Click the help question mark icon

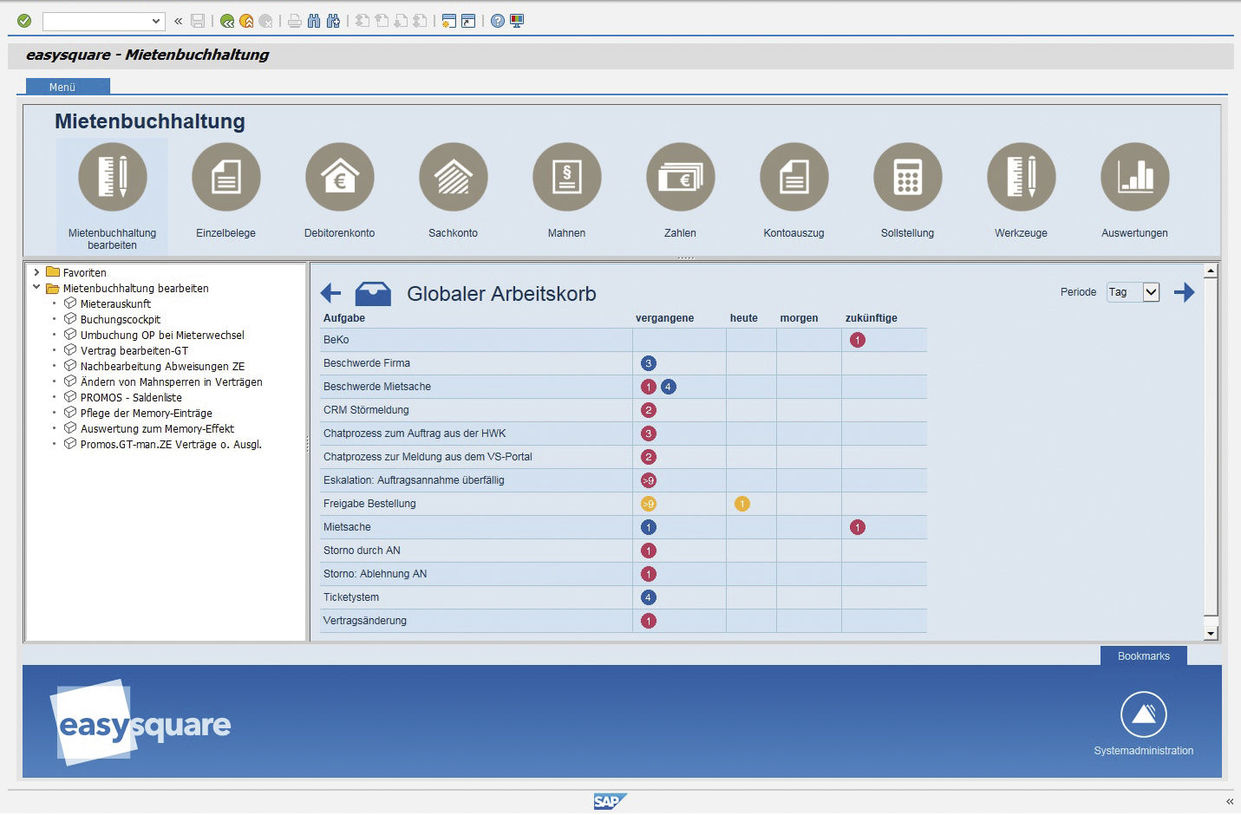click(x=497, y=21)
